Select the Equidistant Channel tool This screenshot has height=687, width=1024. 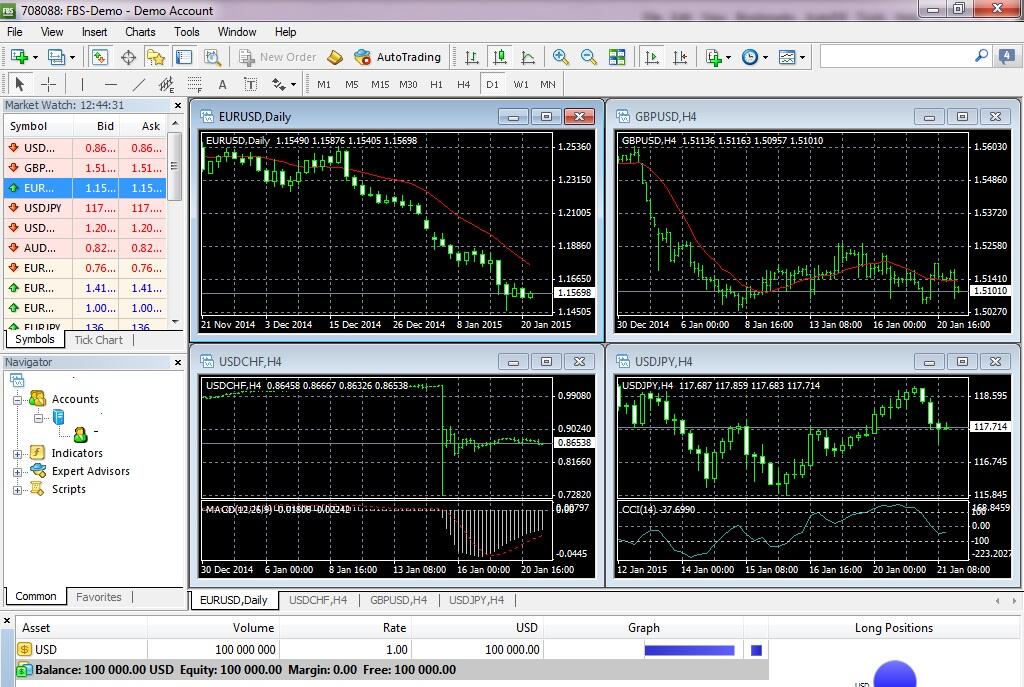167,84
